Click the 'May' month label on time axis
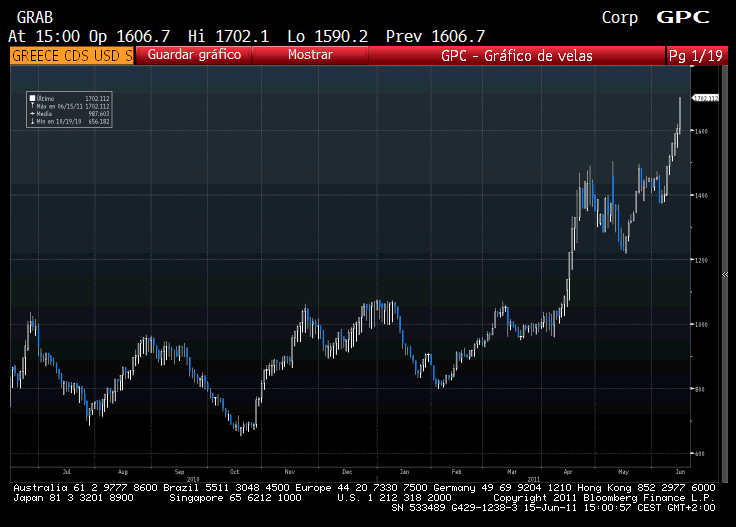Viewport: 736px width, 527px height. [x=623, y=472]
